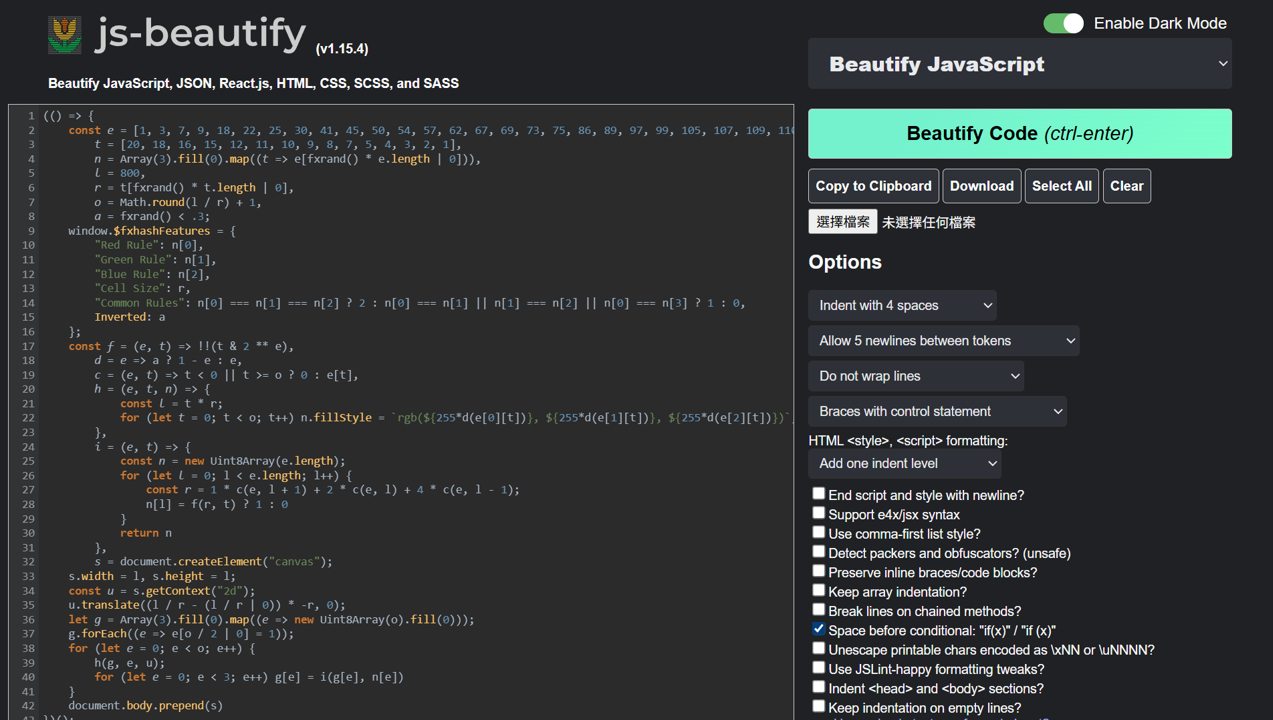This screenshot has height=720, width=1273.
Task: Click the "Common Rules" code line
Action: click(420, 303)
